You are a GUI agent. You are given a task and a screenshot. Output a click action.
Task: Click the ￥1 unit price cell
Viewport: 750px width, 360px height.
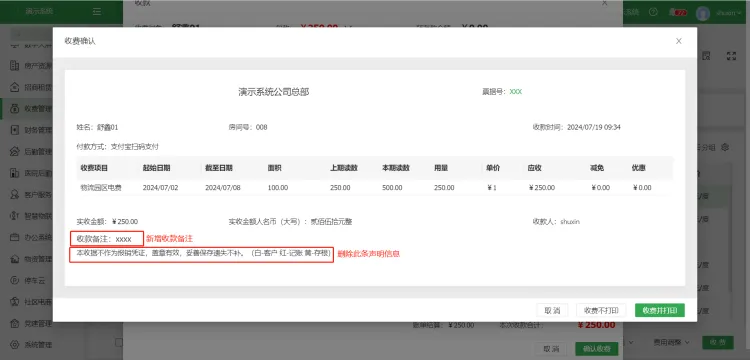coord(492,188)
